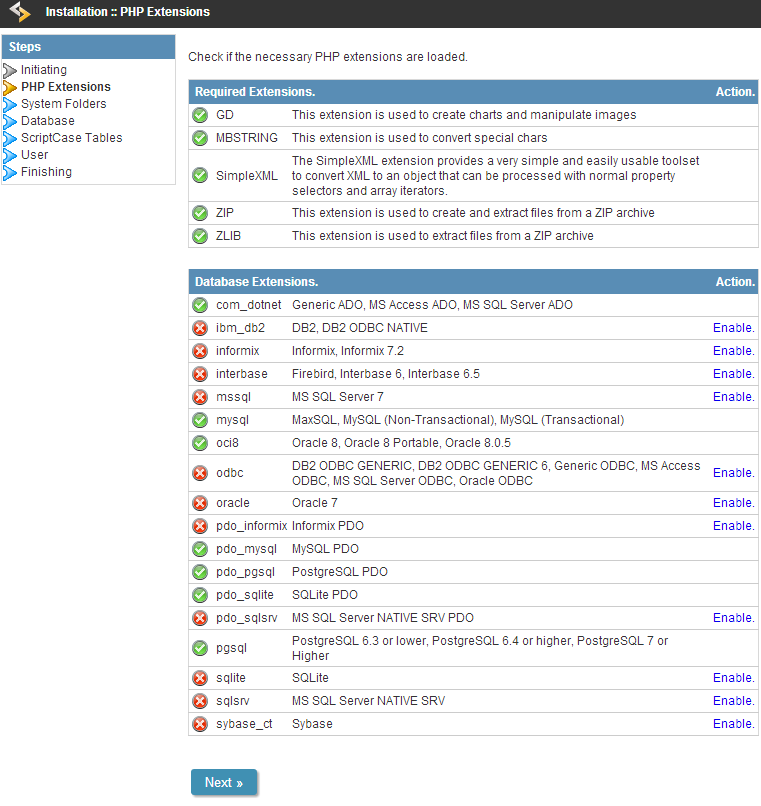The height and width of the screenshot is (806, 761).
Task: Select the Finishing step
Action: (x=46, y=172)
